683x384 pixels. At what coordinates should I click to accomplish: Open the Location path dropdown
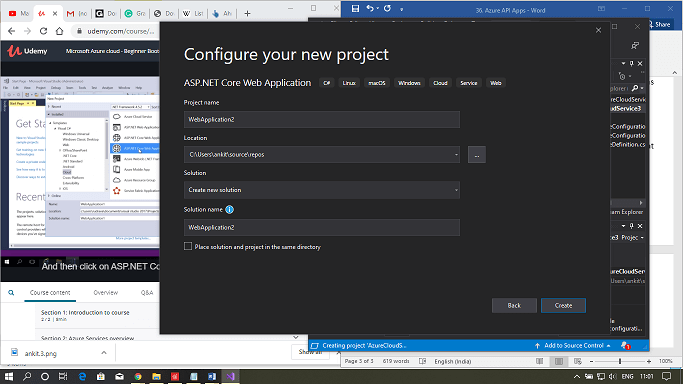[456, 155]
